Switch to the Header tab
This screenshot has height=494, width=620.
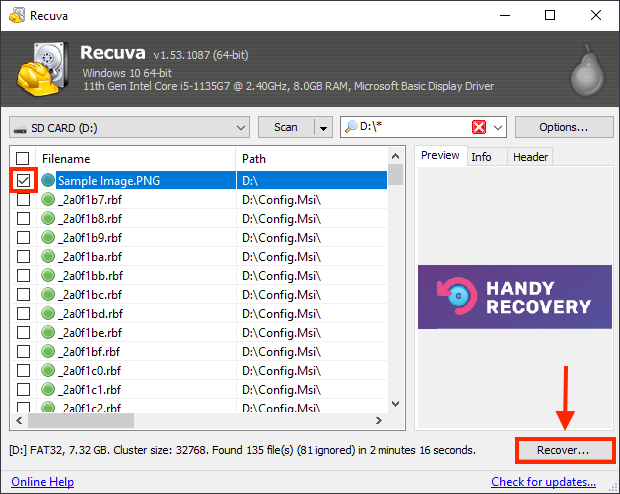530,157
